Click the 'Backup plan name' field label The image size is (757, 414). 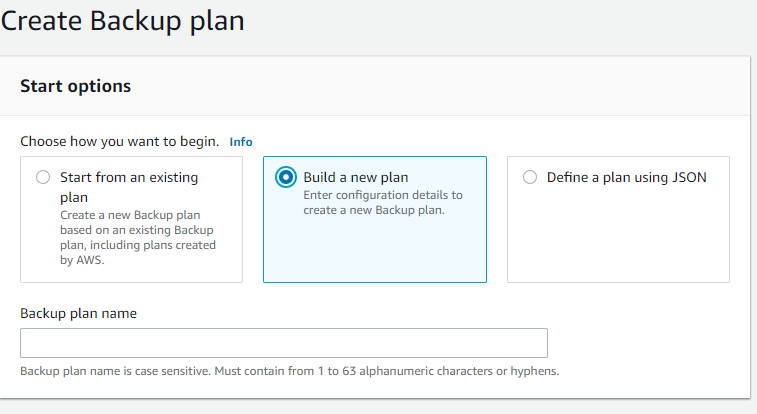[x=78, y=314]
